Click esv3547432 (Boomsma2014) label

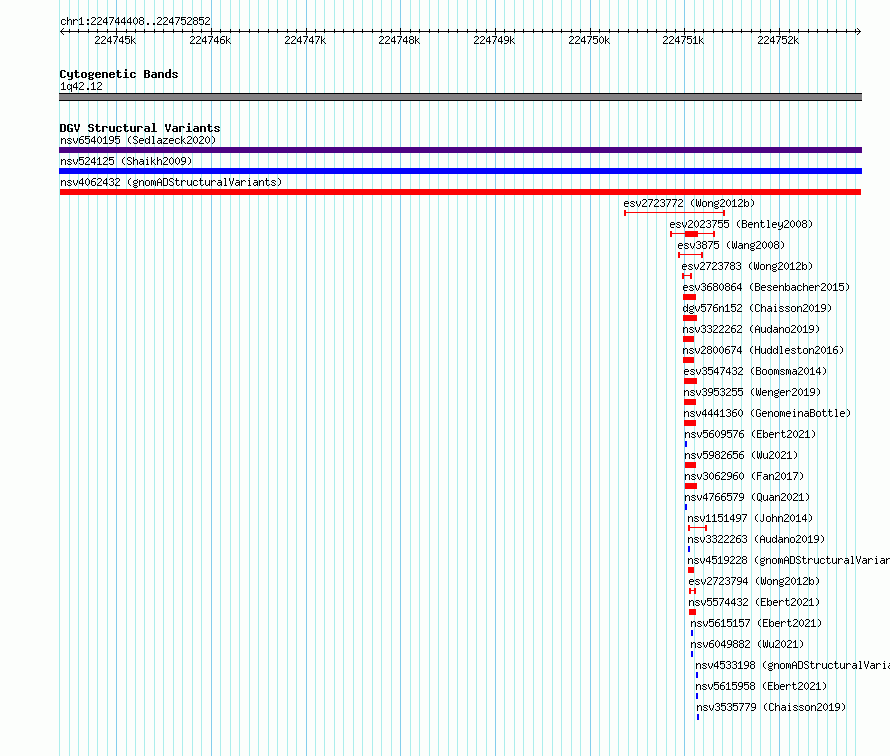pos(755,371)
